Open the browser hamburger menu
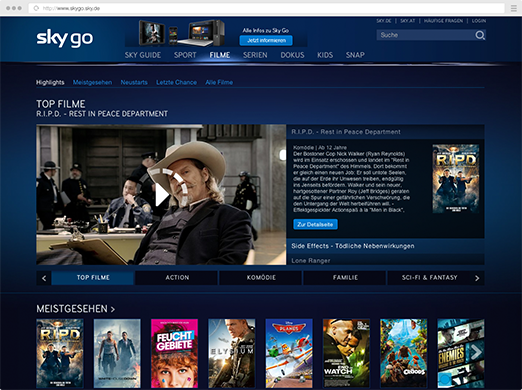The width and height of the screenshot is (522, 390). tap(514, 8)
